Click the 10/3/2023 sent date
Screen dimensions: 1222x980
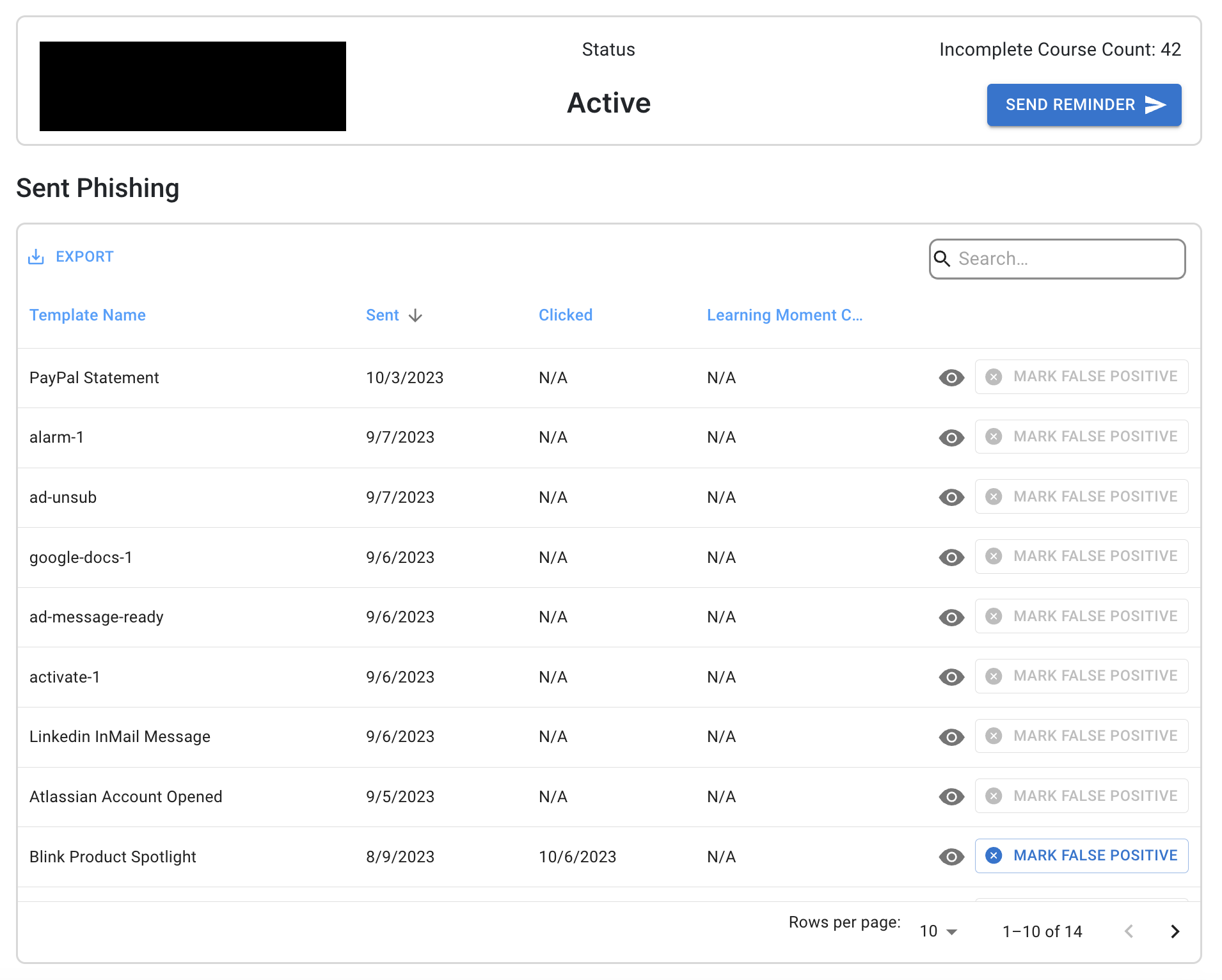(404, 378)
